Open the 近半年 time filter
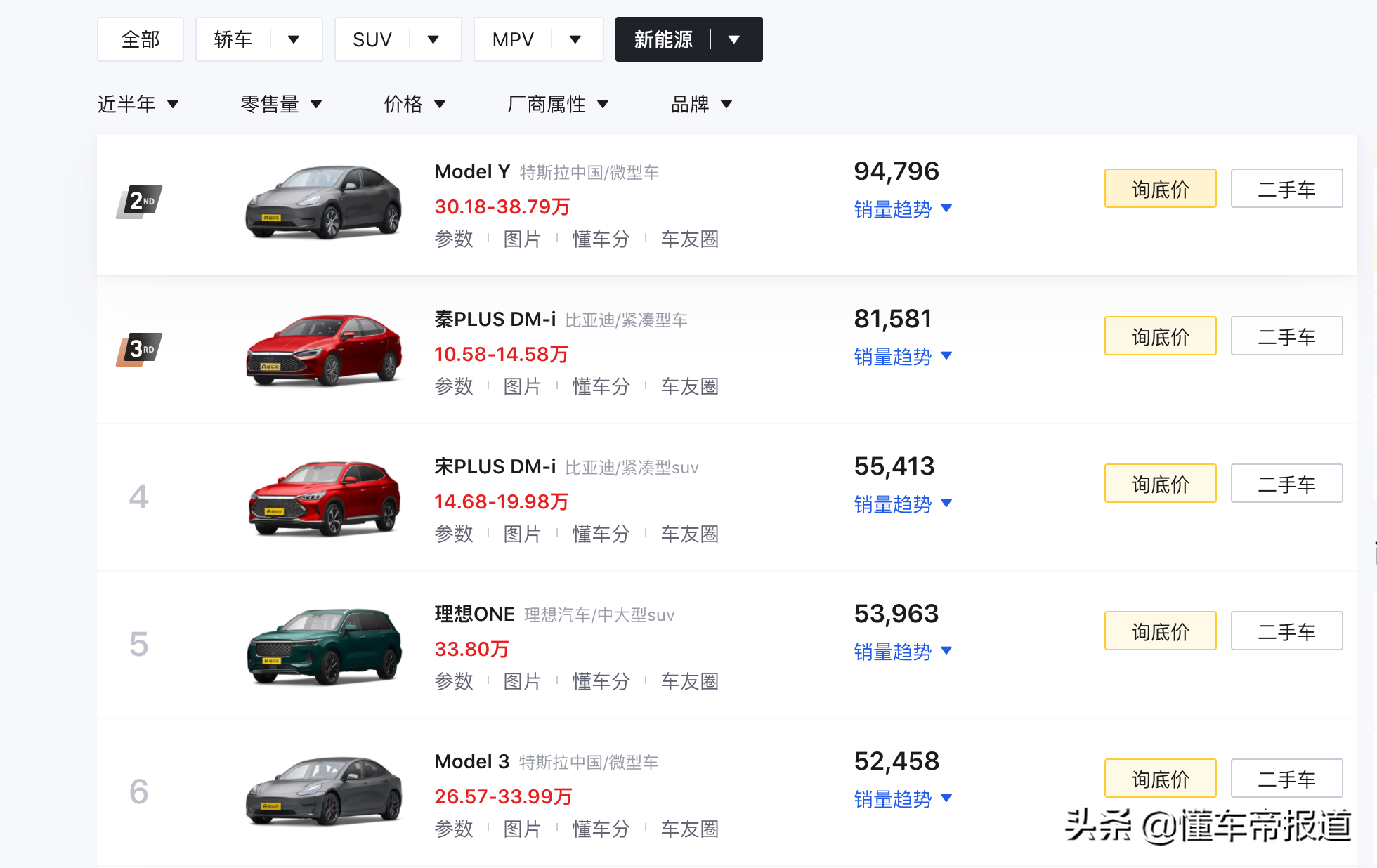The width and height of the screenshot is (1377, 868). click(x=138, y=104)
